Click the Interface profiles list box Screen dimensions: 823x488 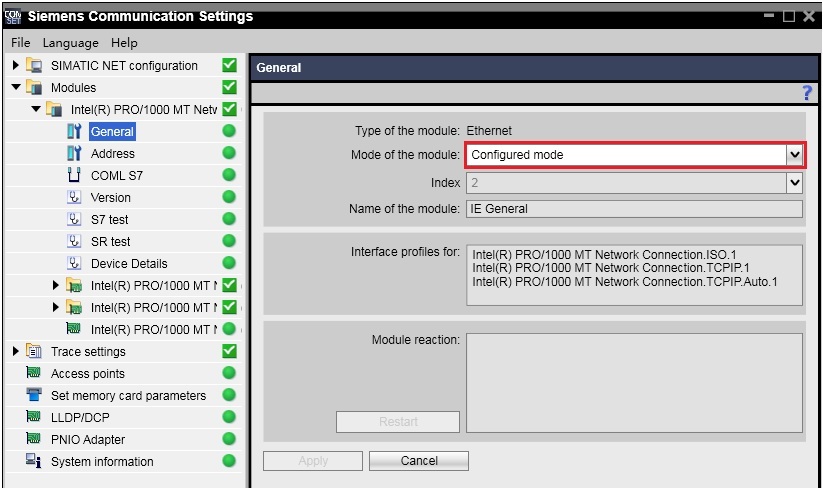634,275
